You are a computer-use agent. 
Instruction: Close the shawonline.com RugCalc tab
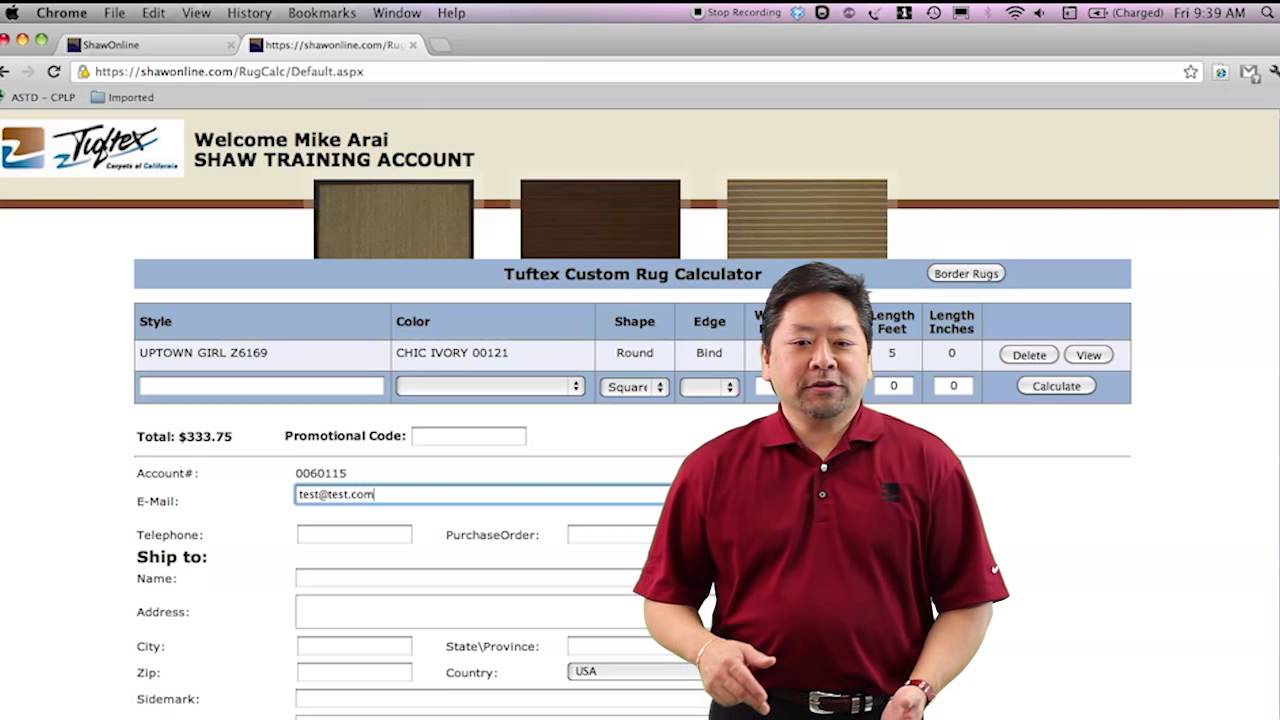pyautogui.click(x=413, y=45)
